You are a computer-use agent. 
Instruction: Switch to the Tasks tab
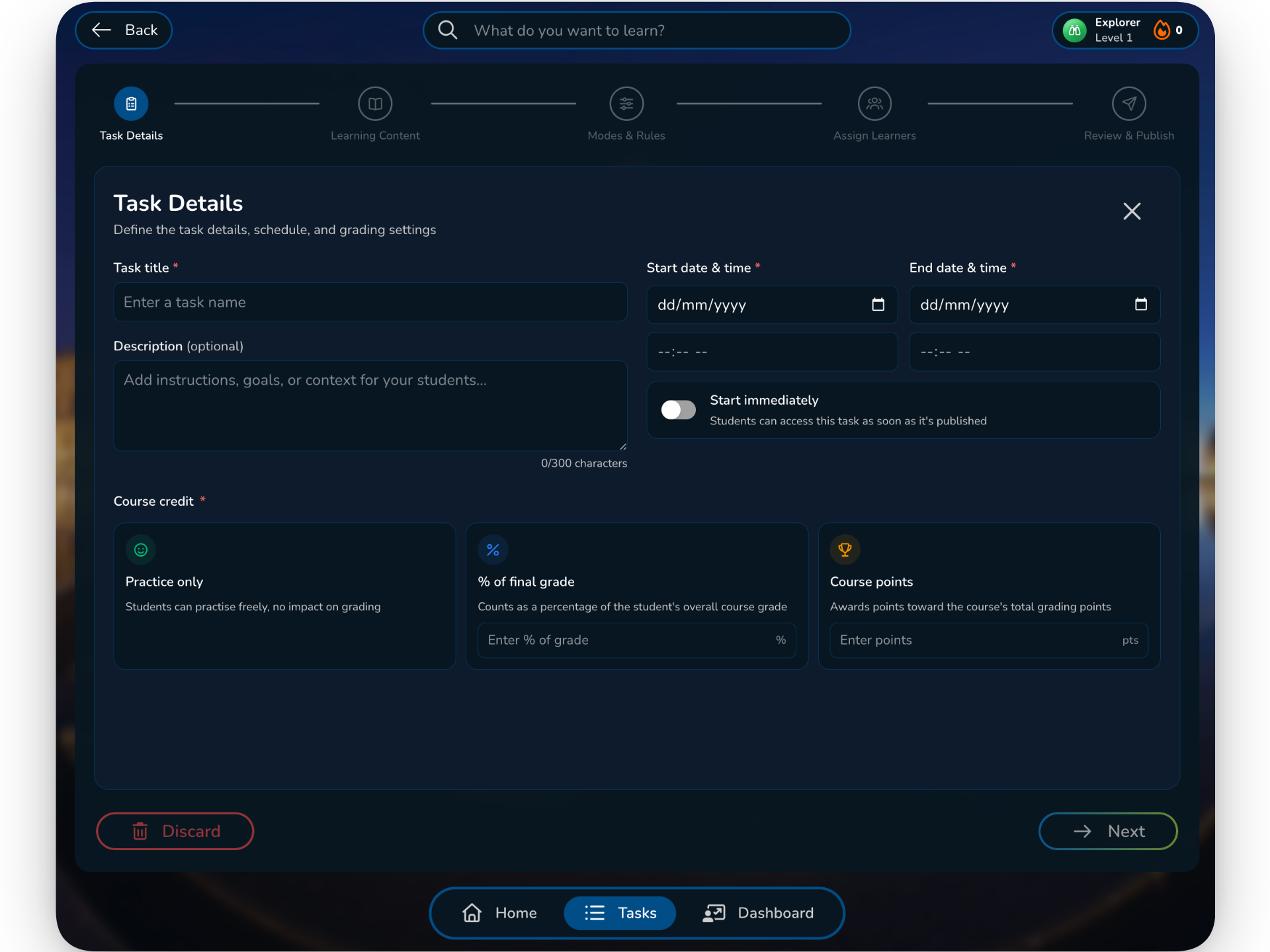click(620, 913)
